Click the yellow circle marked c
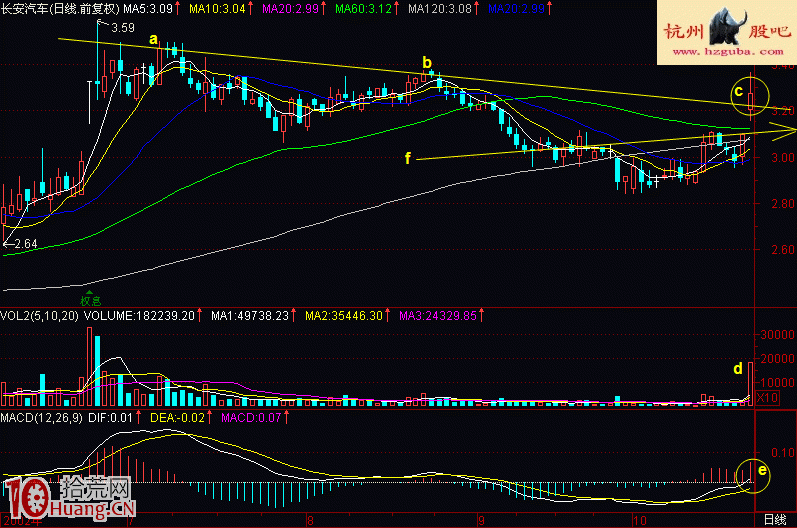The image size is (797, 528). (x=752, y=95)
